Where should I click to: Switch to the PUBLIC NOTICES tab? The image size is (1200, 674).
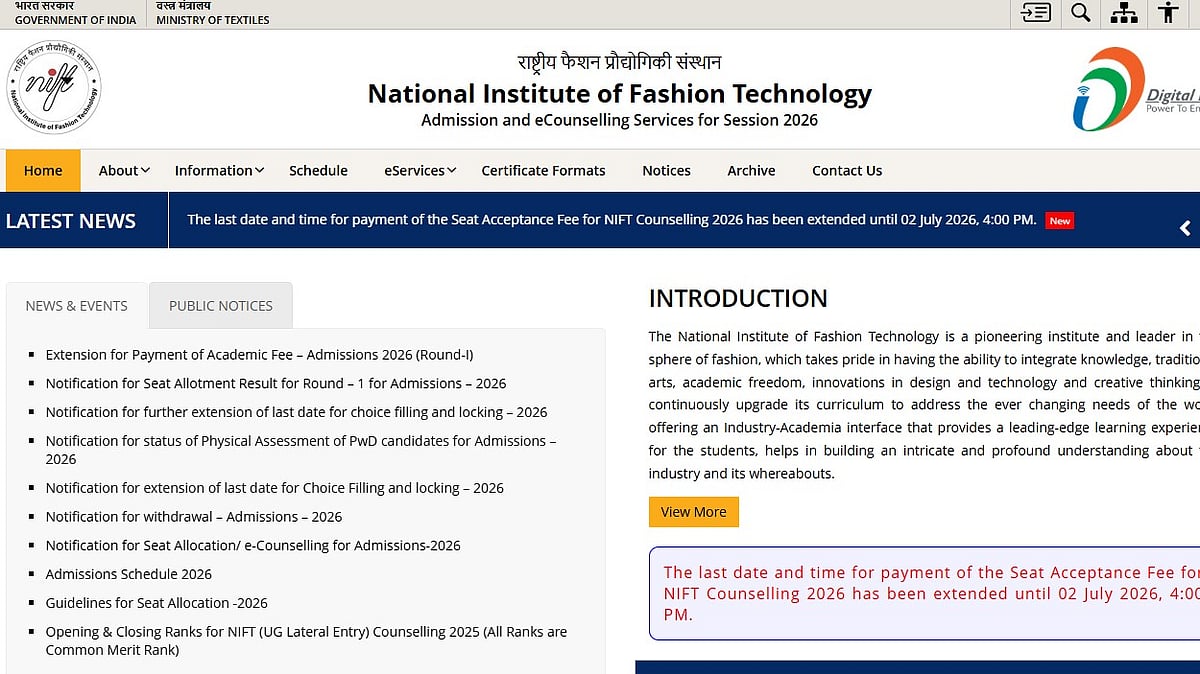(221, 306)
